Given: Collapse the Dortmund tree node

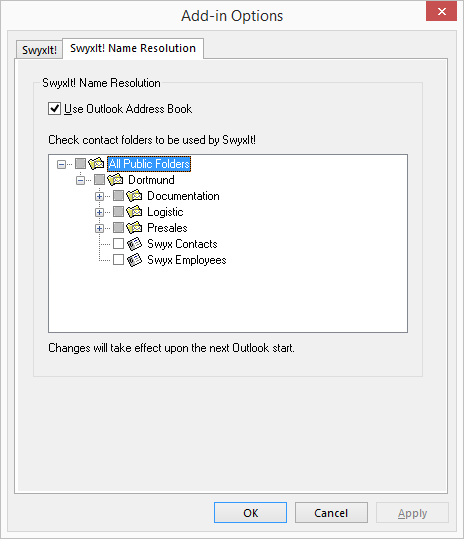Looking at the screenshot, I should [x=80, y=180].
